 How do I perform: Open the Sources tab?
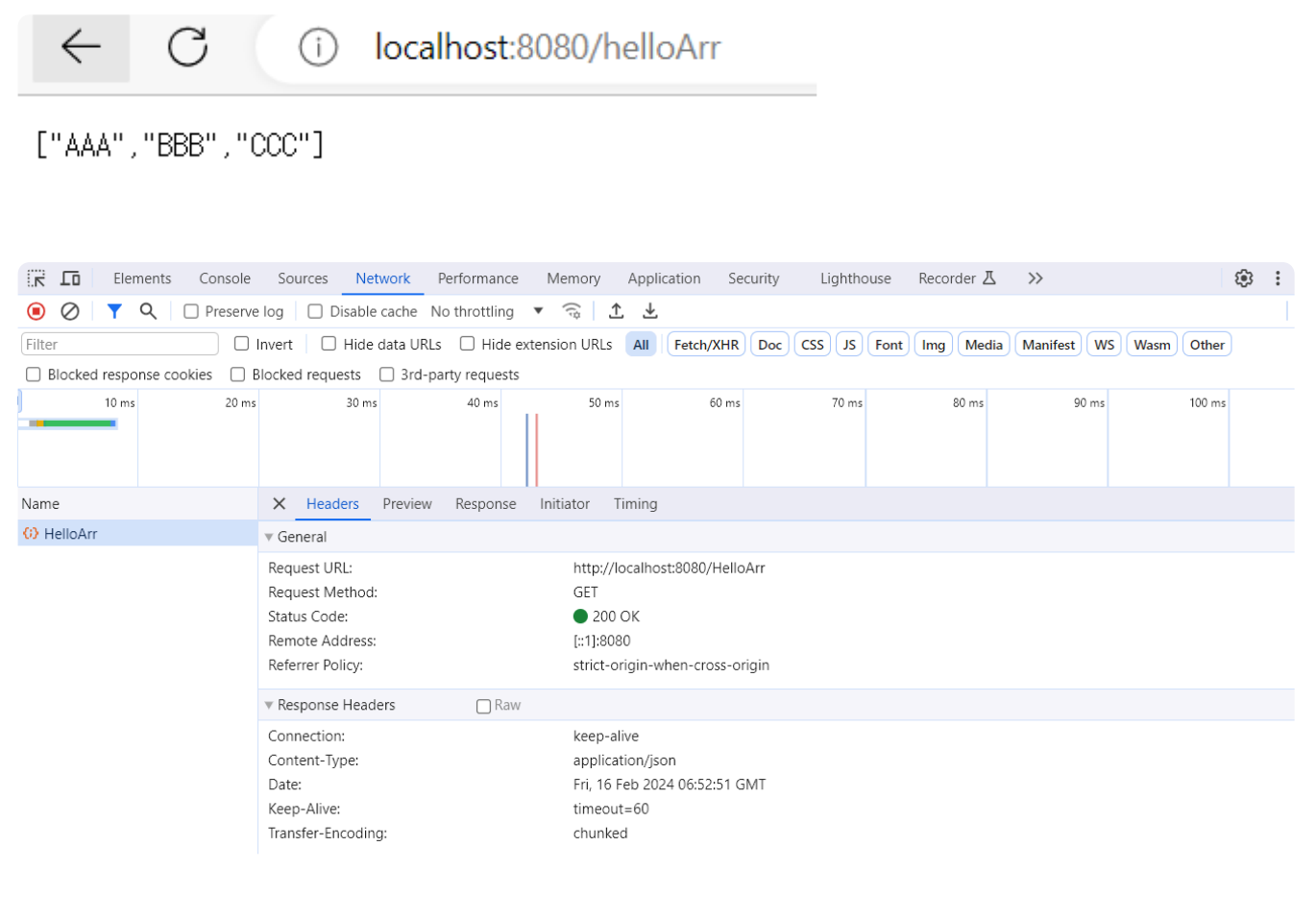click(303, 278)
